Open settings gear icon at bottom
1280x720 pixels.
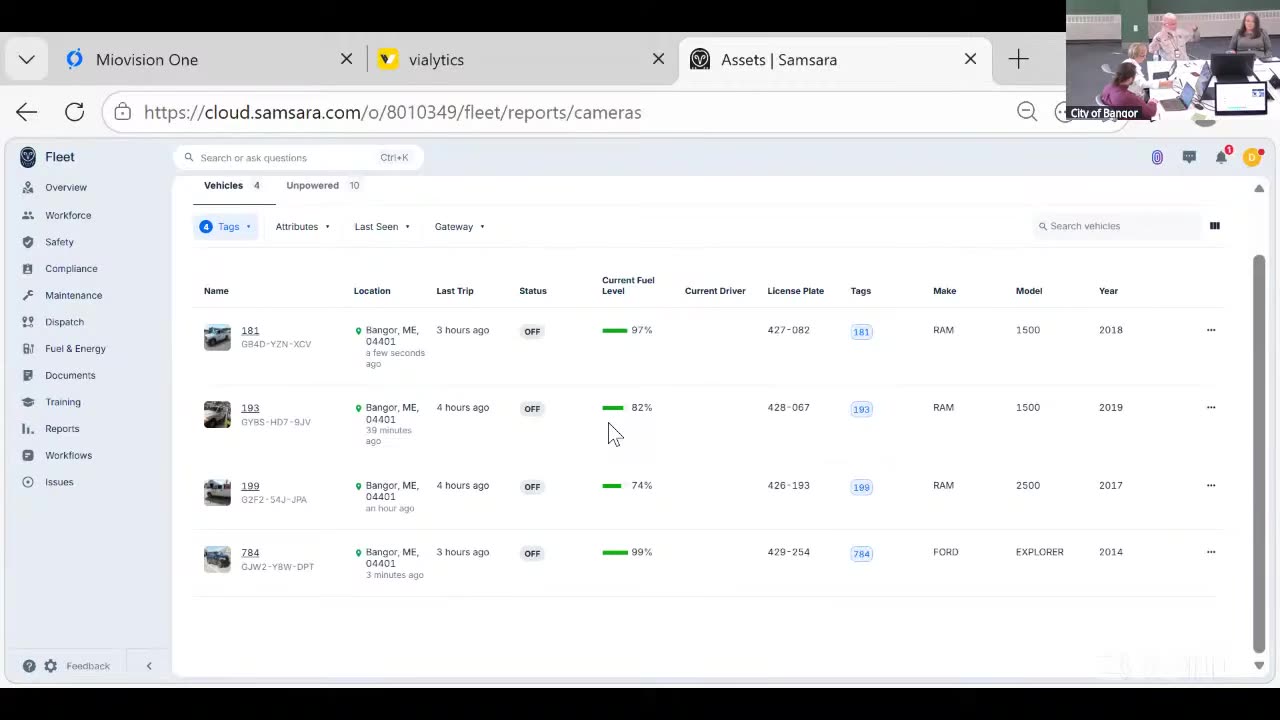[x=50, y=666]
